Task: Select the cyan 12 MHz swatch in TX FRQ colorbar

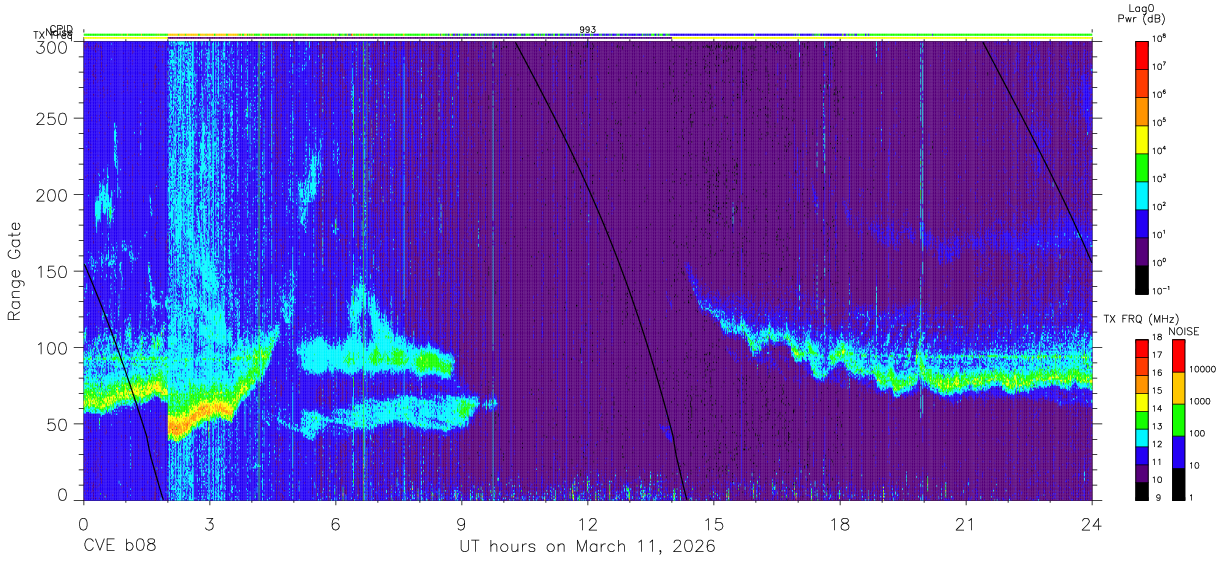Action: click(1142, 438)
